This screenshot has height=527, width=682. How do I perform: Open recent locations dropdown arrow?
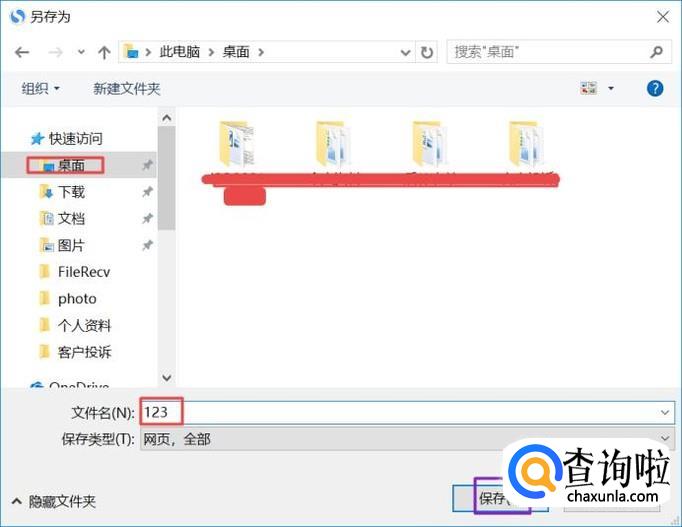pos(81,52)
